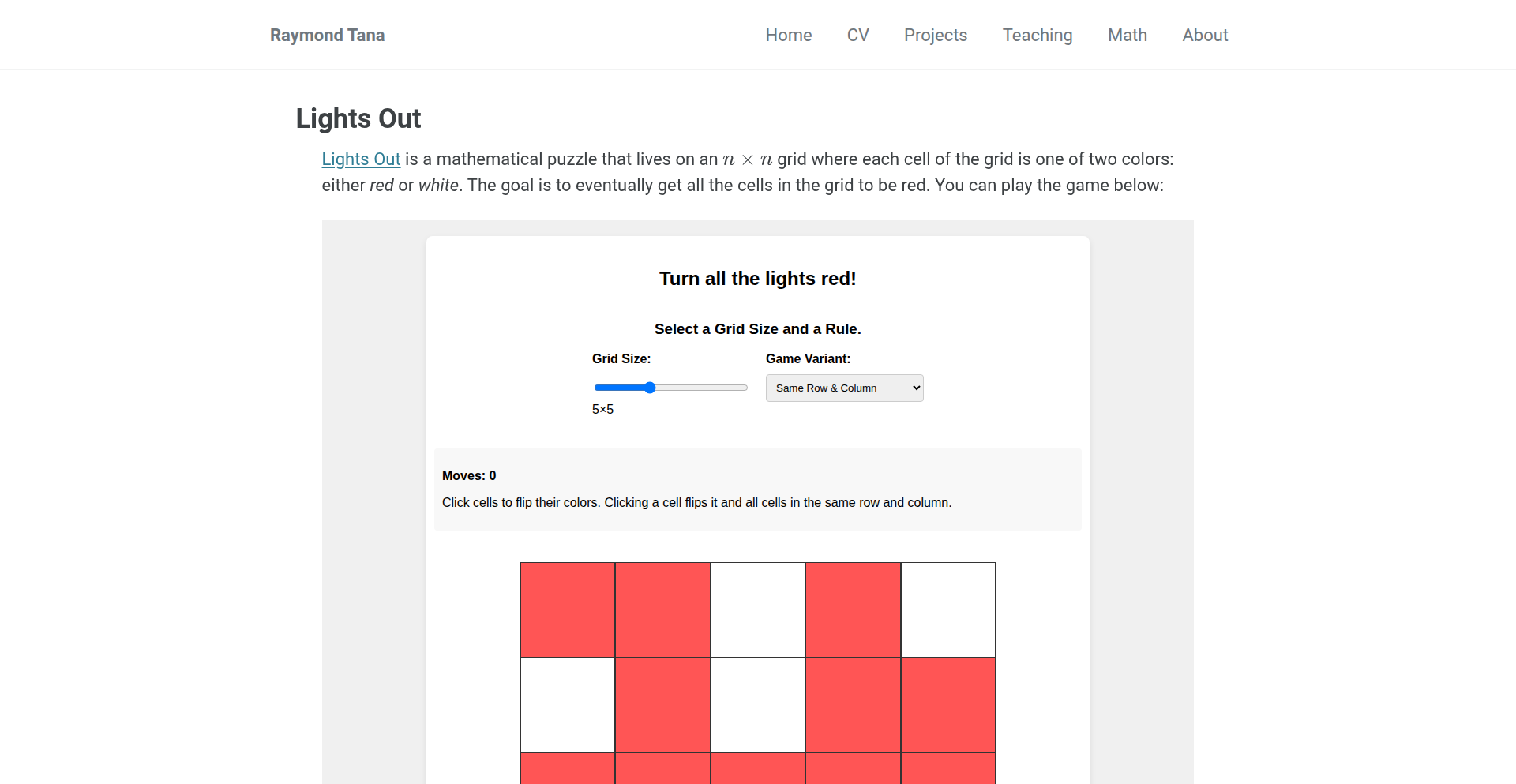The height and width of the screenshot is (784, 1516).
Task: Toggle the red cell in second row, fifth column
Action: [948, 705]
